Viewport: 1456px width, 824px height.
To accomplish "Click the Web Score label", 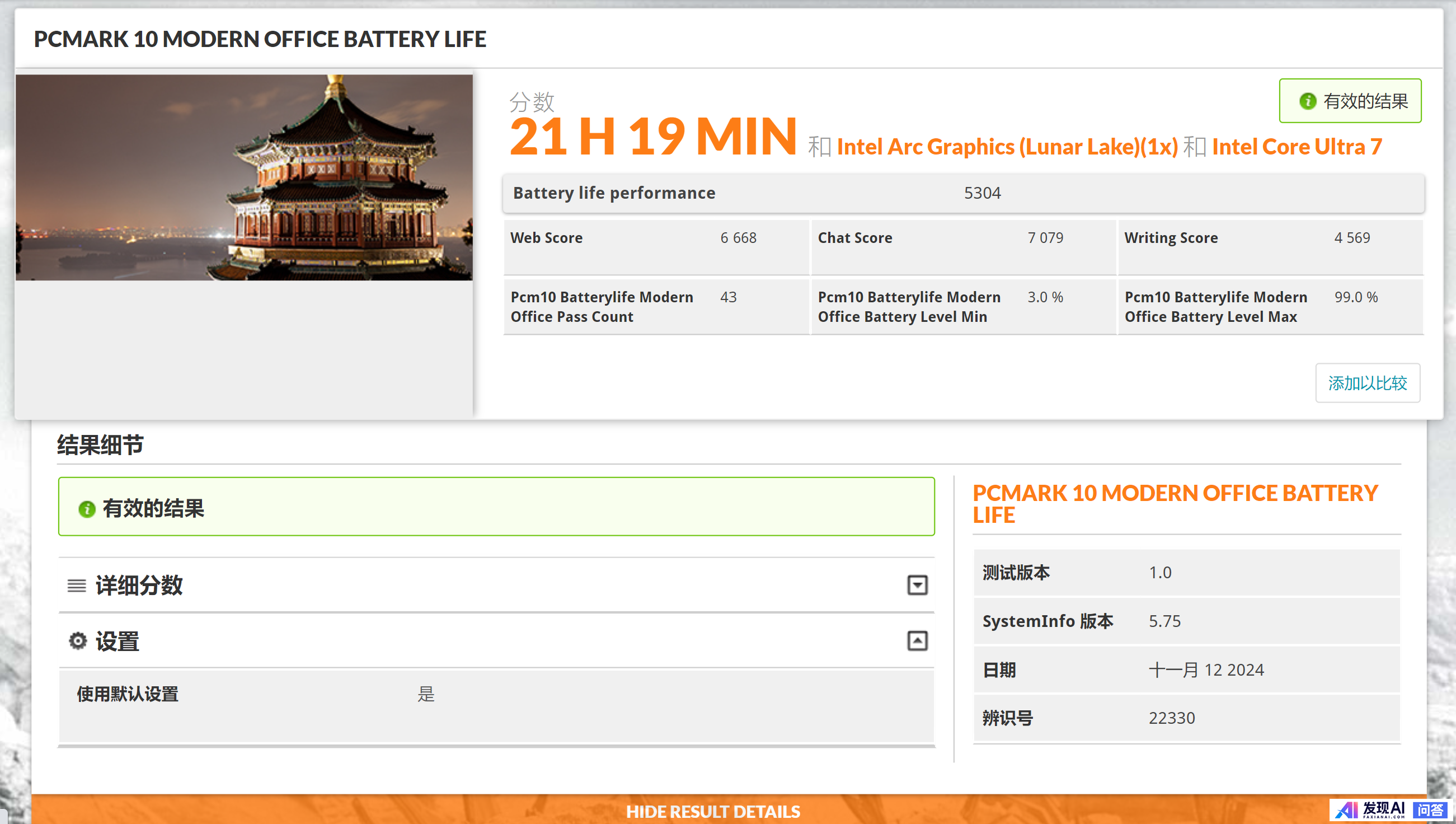I will point(547,238).
